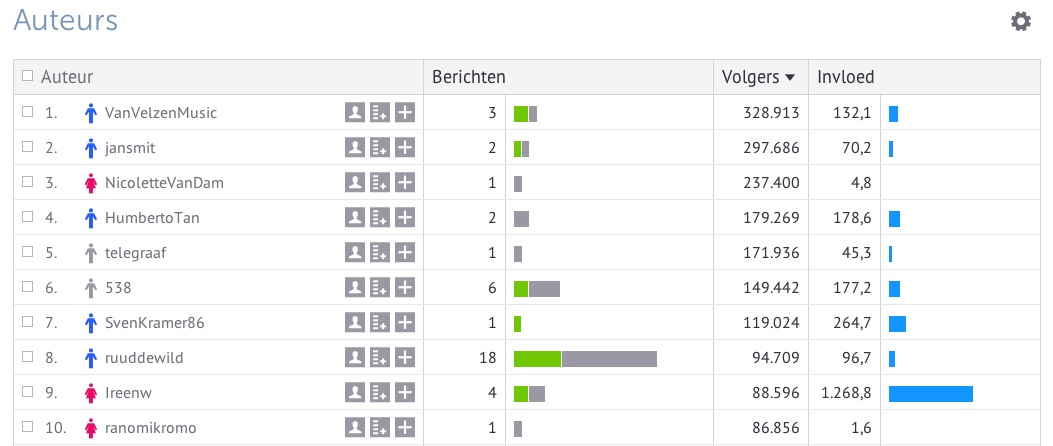Sort the table by Invloed header
The width and height of the screenshot is (1053, 446).
click(x=846, y=77)
